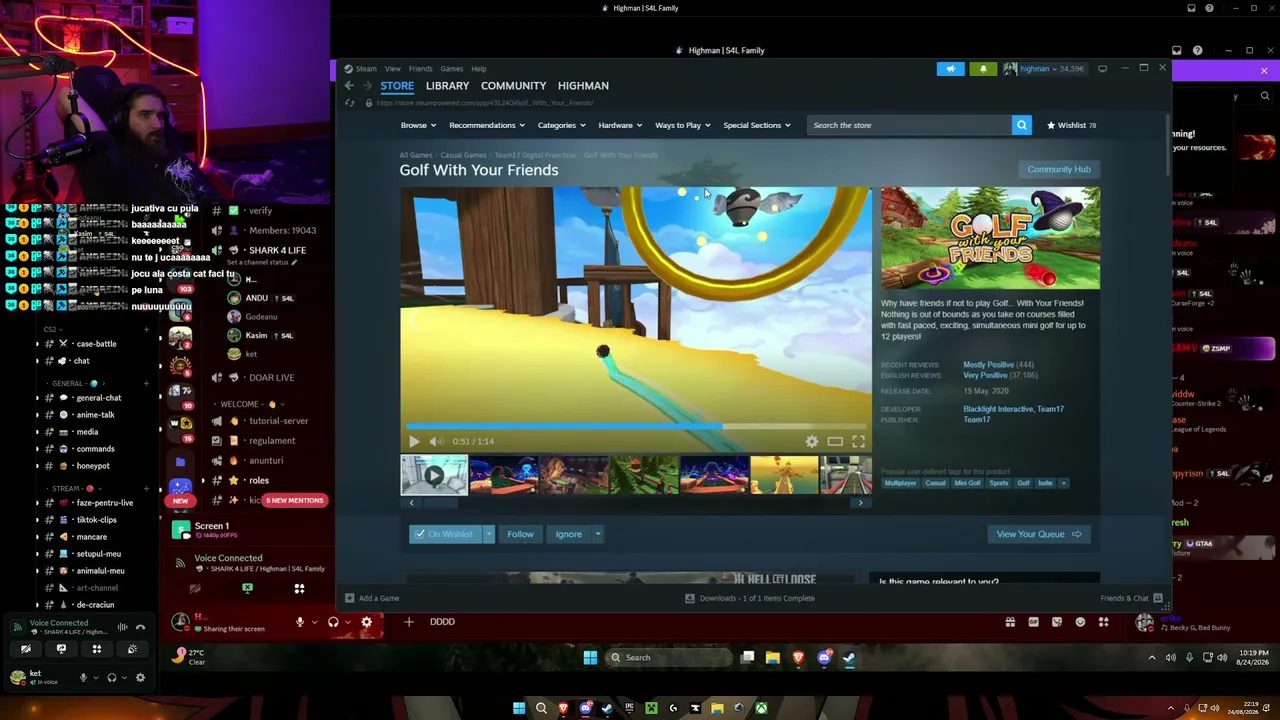Open the Games menu in Steam

(452, 69)
